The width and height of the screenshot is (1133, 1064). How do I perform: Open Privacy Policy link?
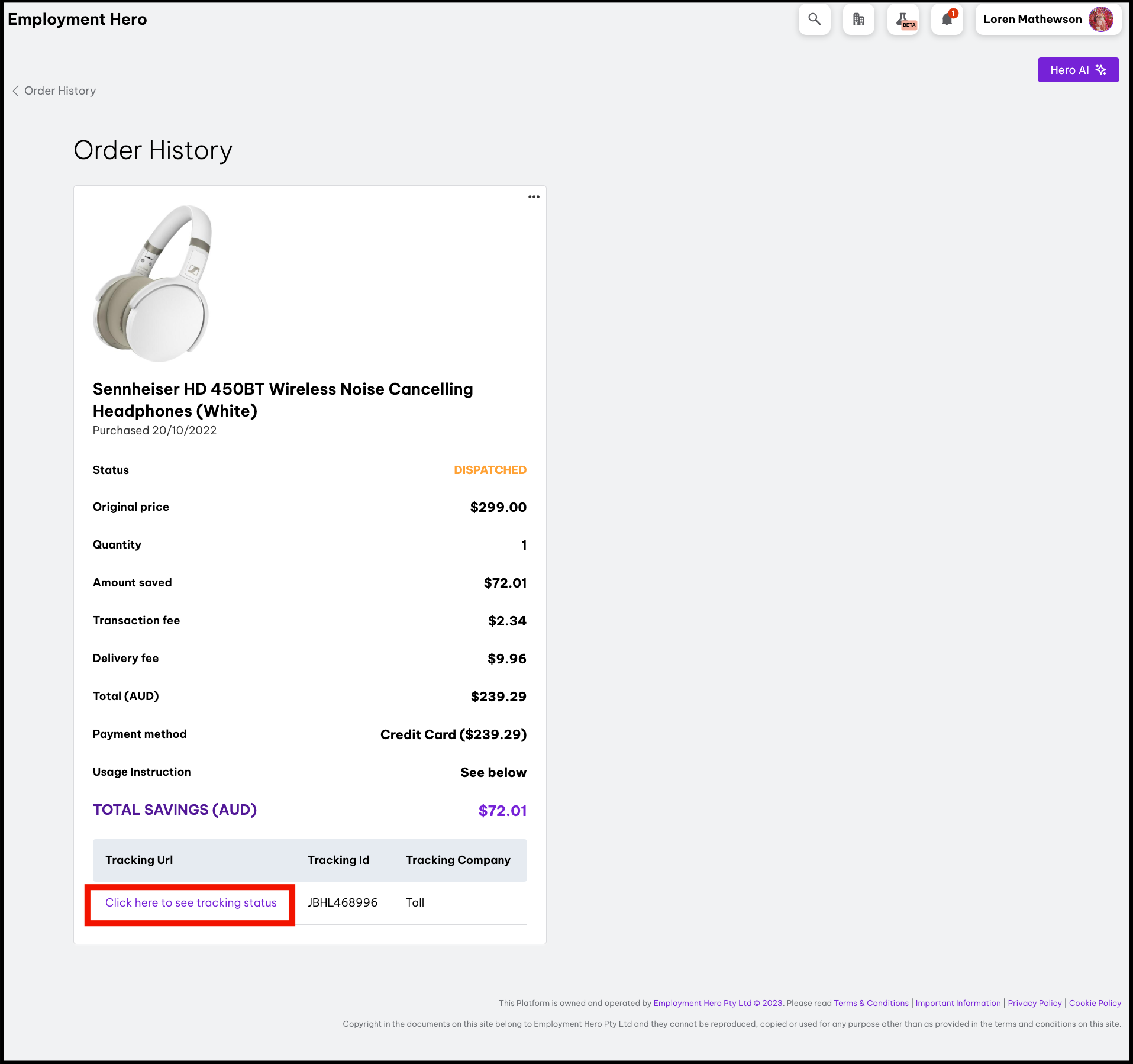coord(1035,1003)
